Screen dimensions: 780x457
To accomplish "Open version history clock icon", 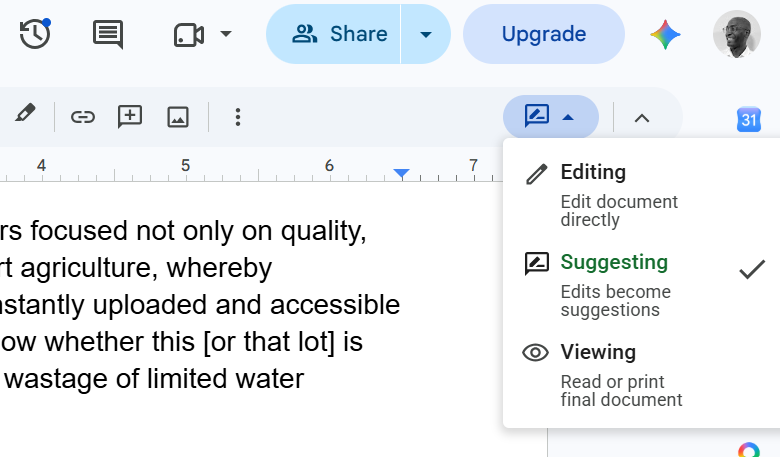I will tap(35, 34).
